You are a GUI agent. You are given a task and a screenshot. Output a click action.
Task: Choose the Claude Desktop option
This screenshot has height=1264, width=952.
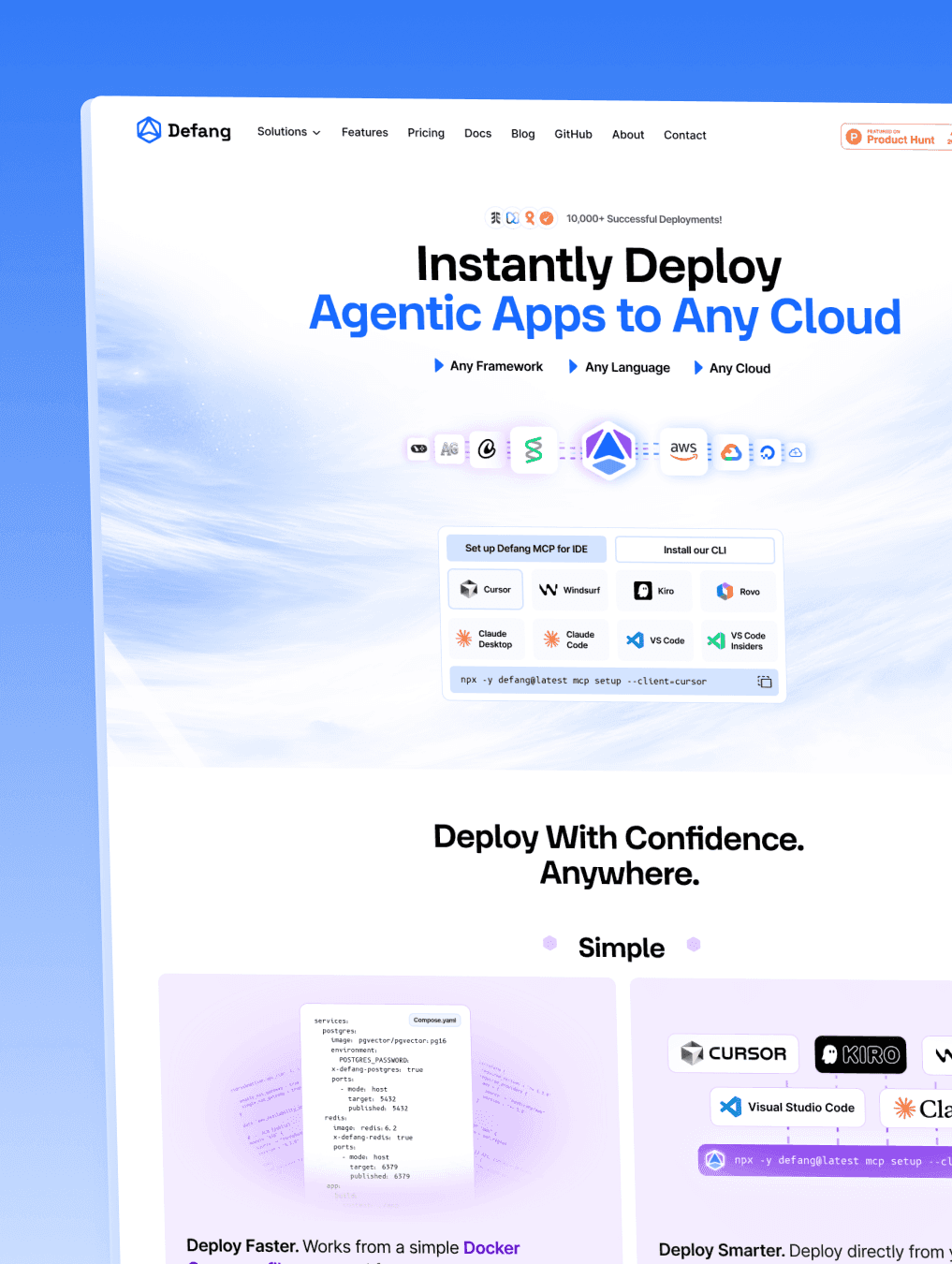(x=485, y=639)
